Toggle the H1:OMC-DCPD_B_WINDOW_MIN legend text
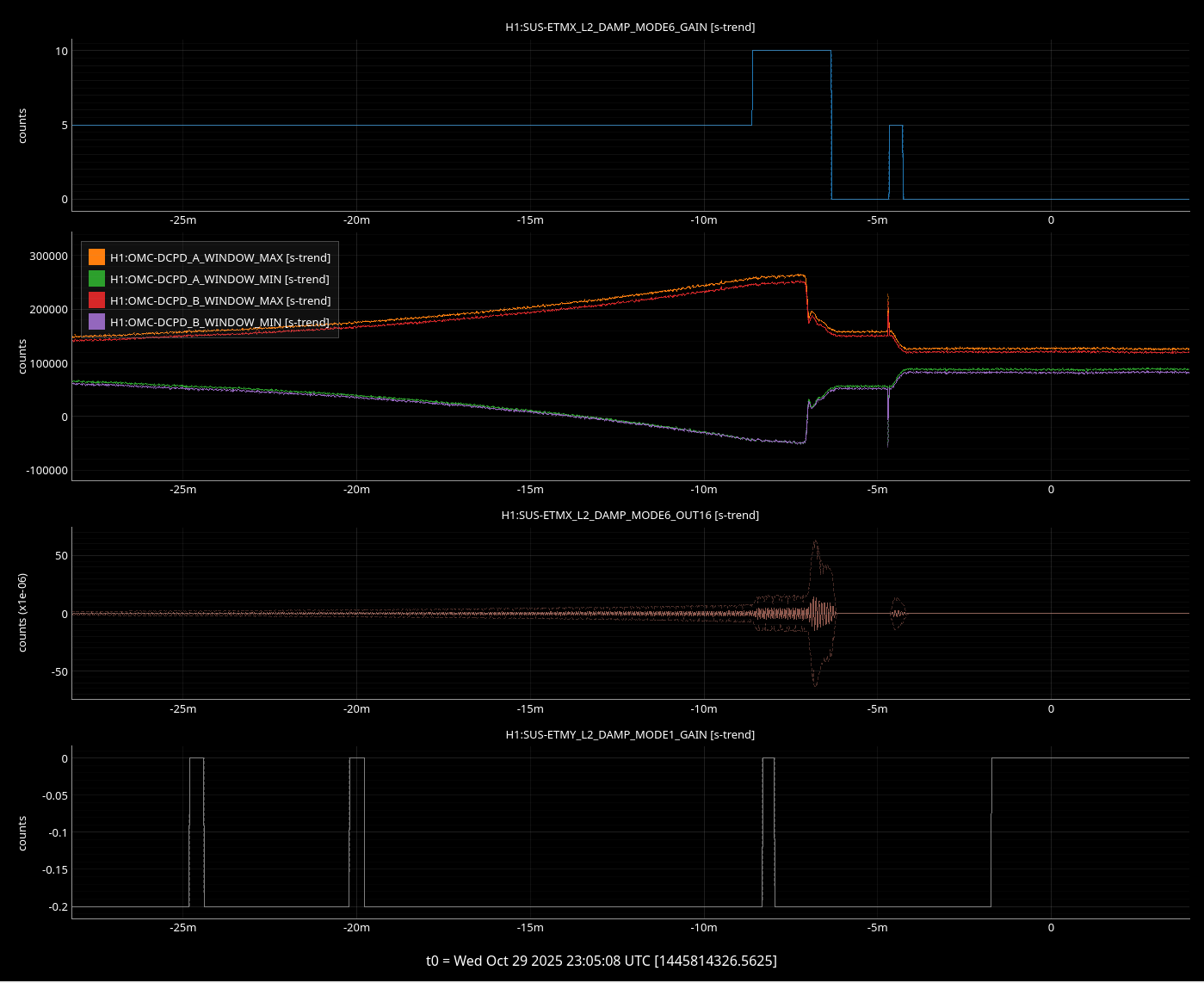Screen dimensions: 1204x983 tap(219, 322)
